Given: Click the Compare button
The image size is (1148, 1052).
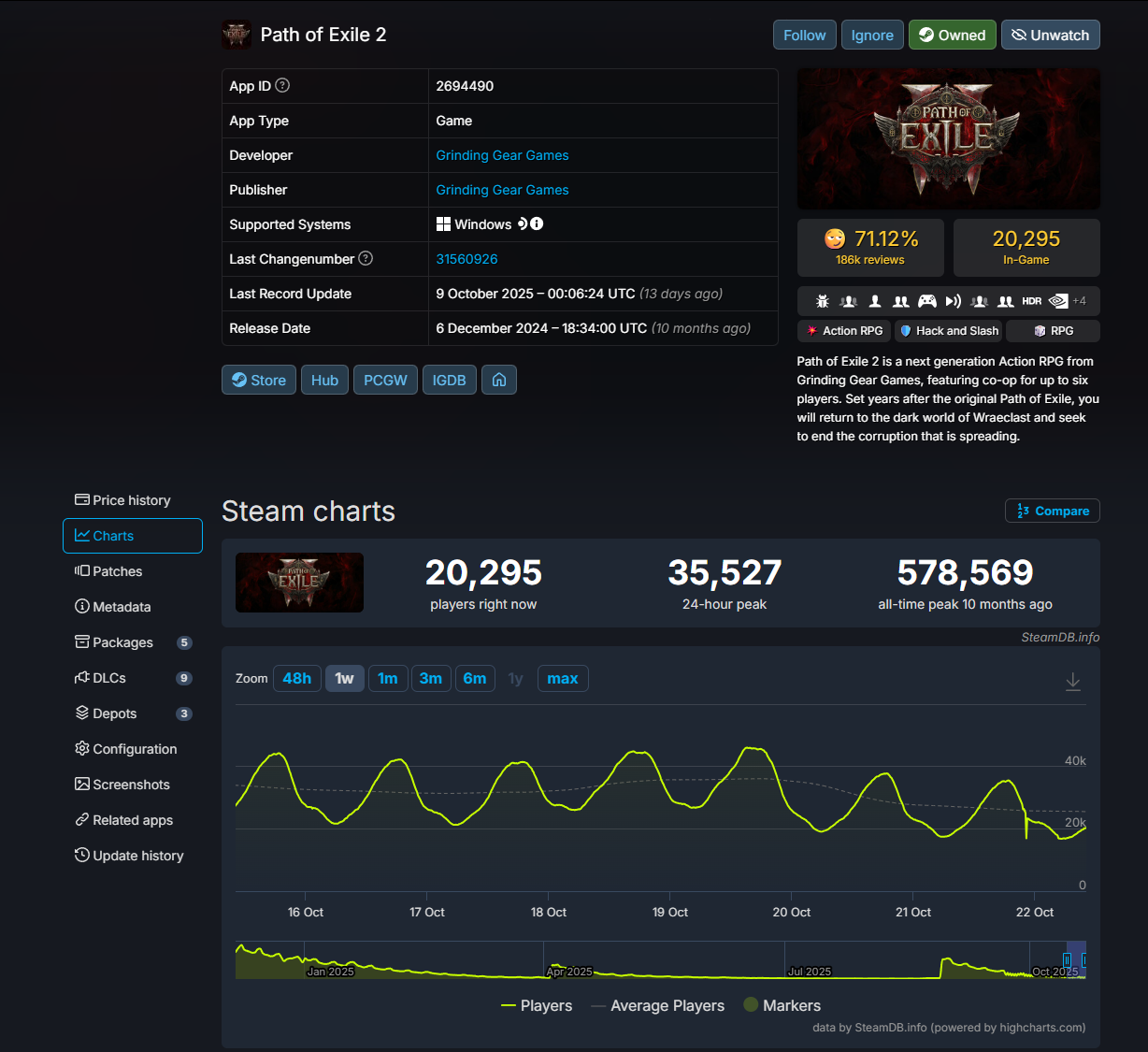Looking at the screenshot, I should (x=1053, y=511).
